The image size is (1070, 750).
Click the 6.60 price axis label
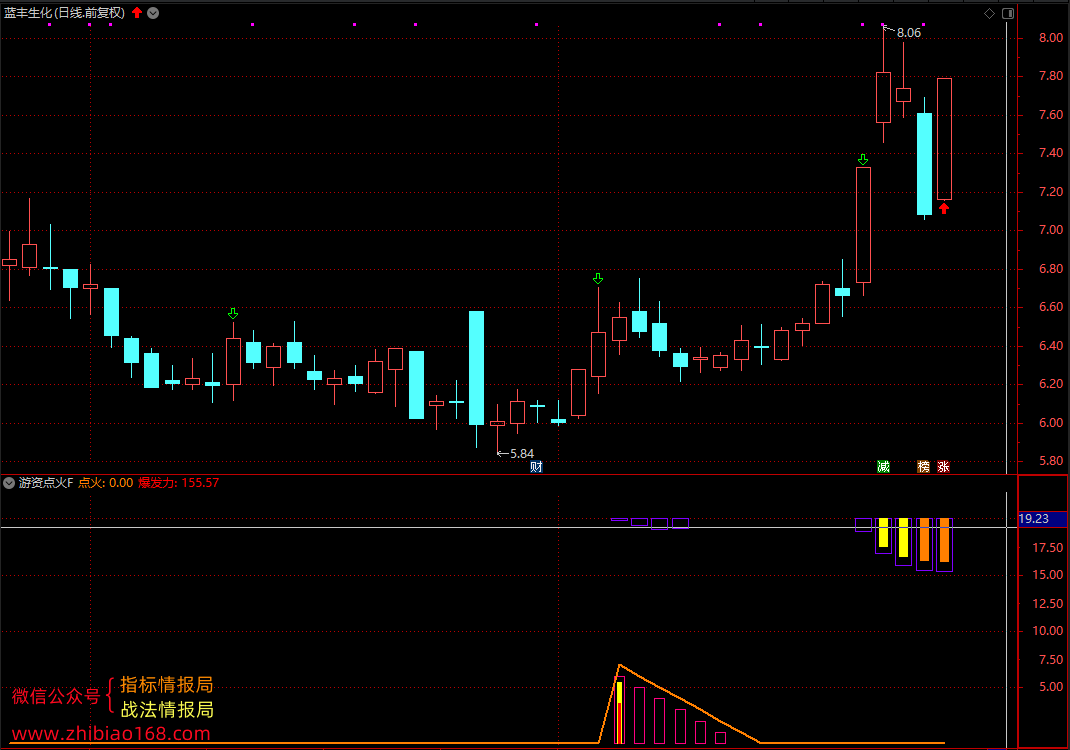pos(1051,308)
